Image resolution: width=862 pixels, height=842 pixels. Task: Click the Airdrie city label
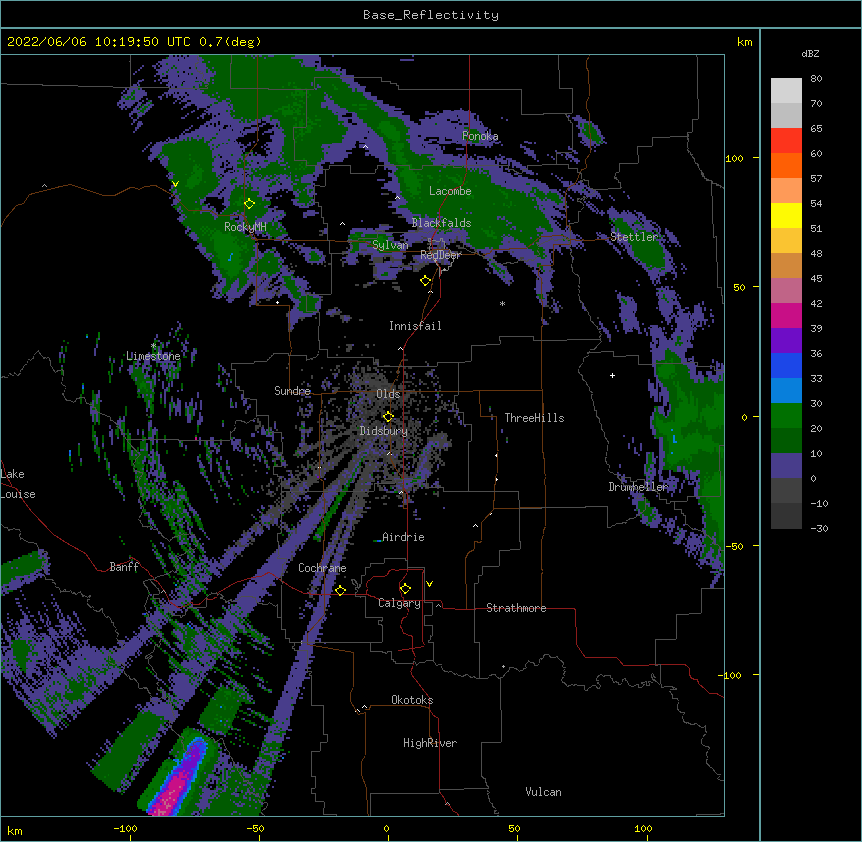[x=403, y=537]
